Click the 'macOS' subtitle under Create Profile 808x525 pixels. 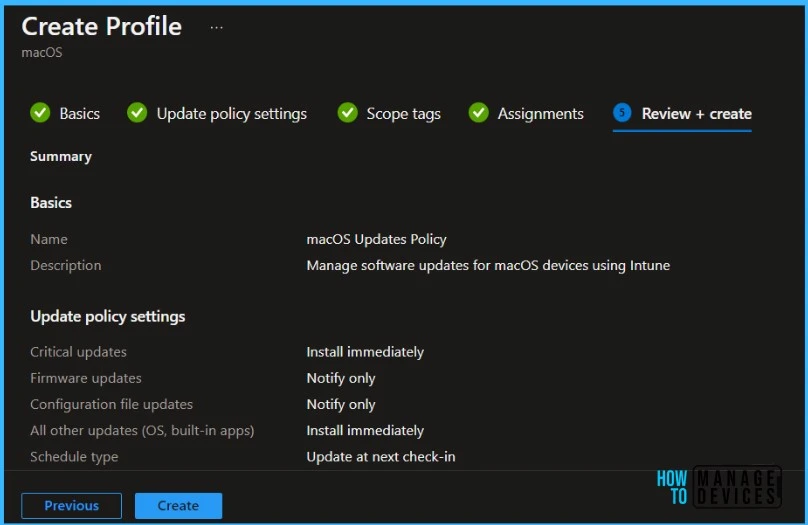[42, 53]
